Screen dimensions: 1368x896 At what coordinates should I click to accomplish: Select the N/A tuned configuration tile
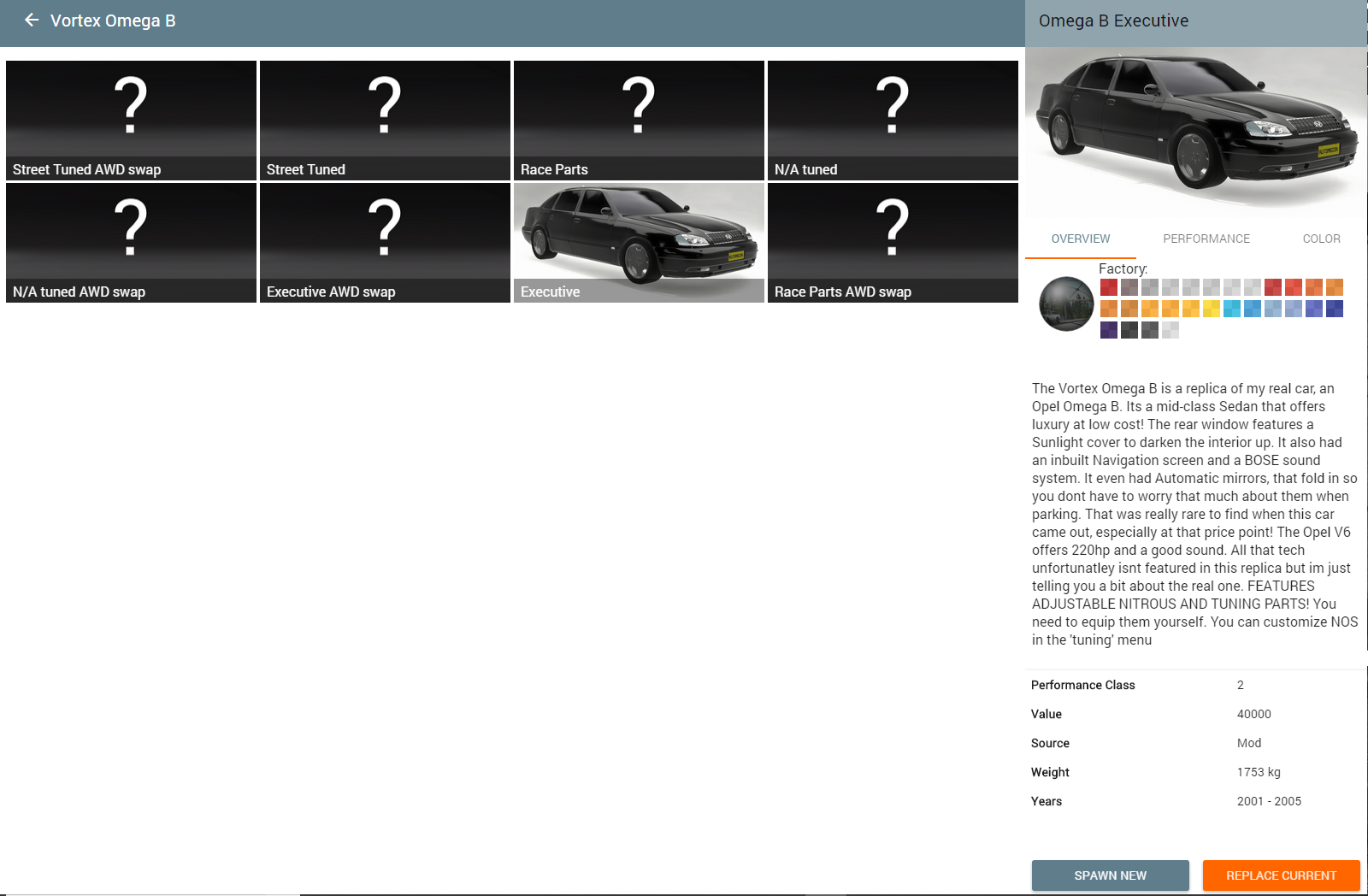893,121
